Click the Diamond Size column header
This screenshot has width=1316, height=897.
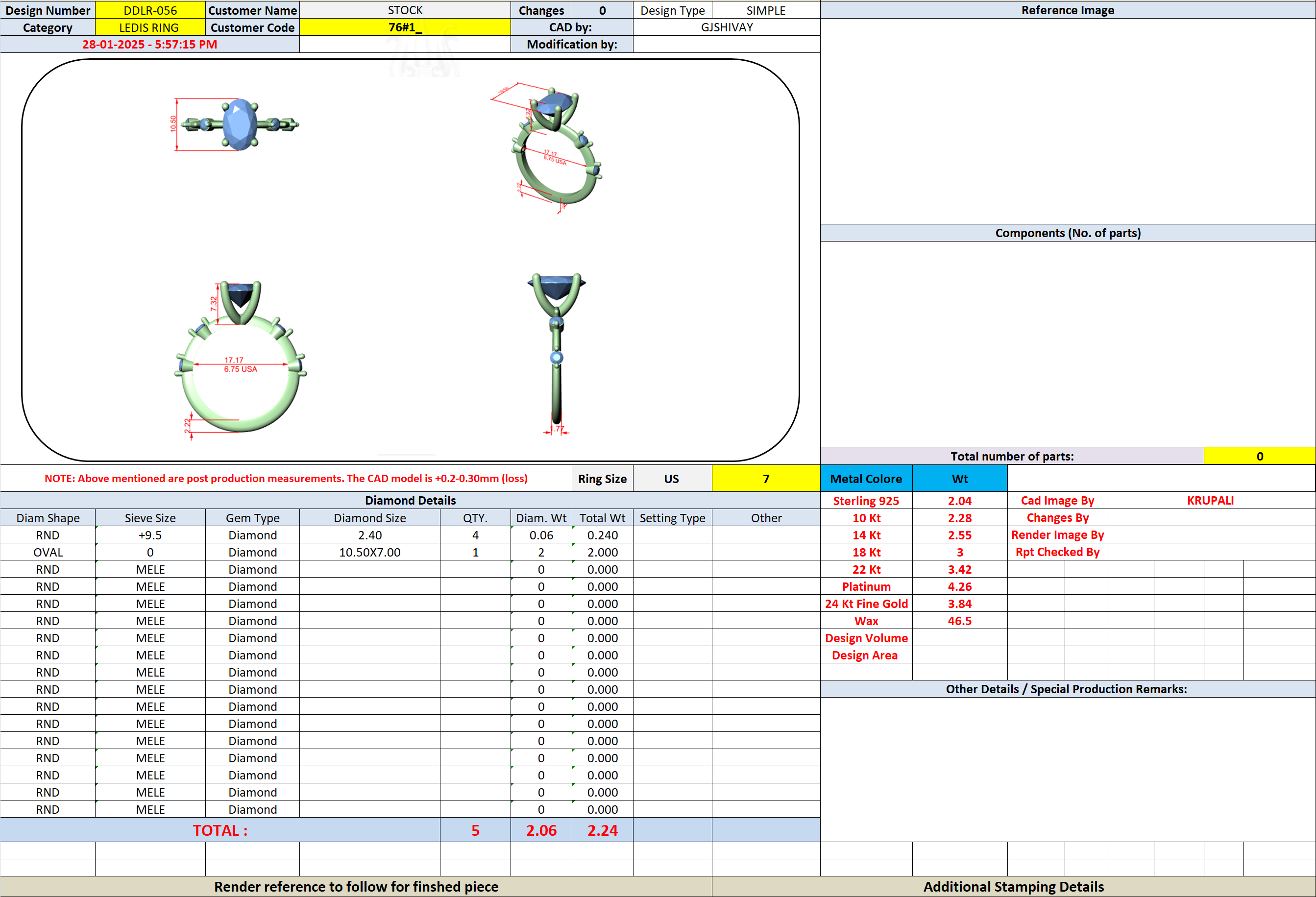coord(370,518)
